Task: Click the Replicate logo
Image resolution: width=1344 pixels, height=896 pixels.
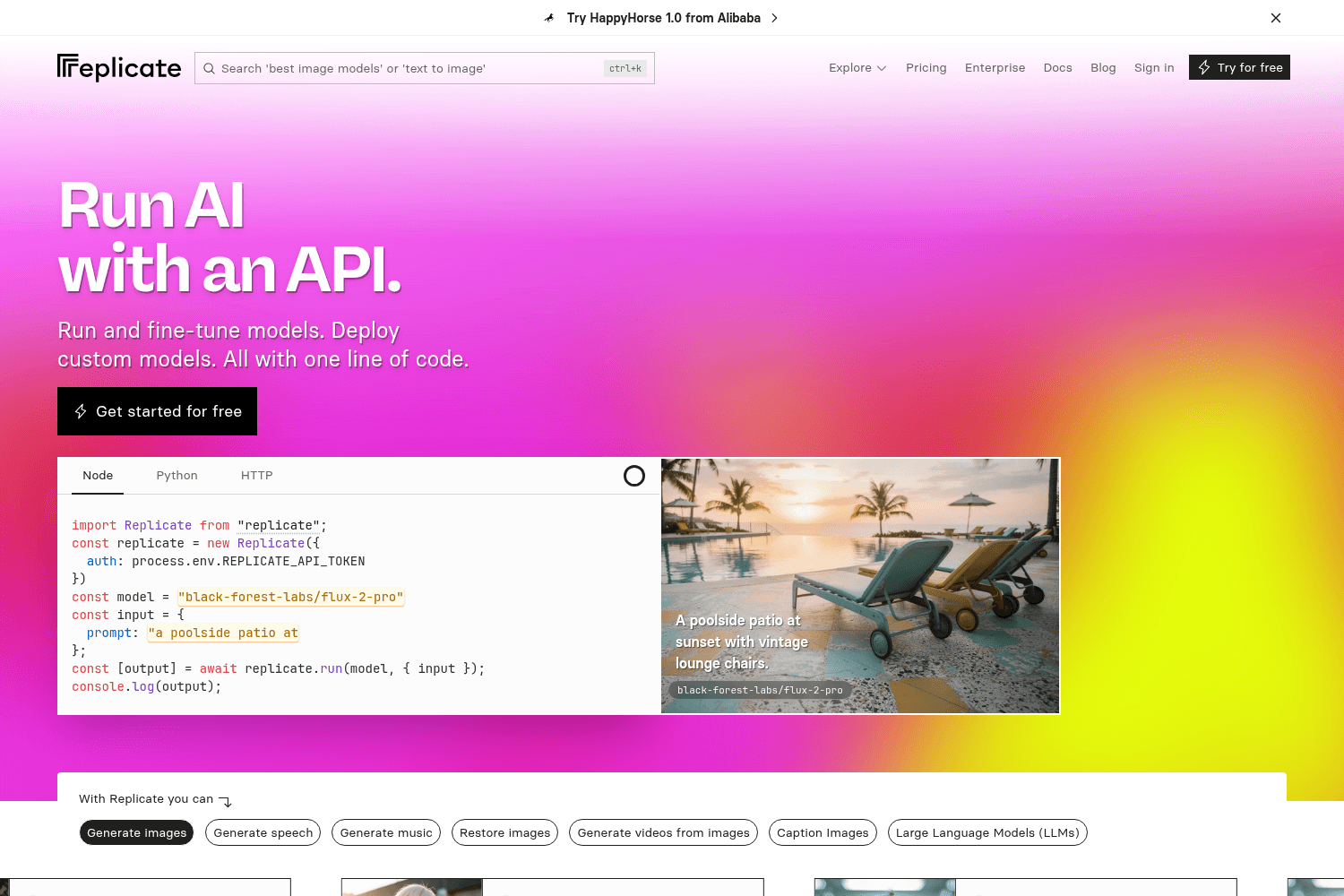Action: coord(119,68)
